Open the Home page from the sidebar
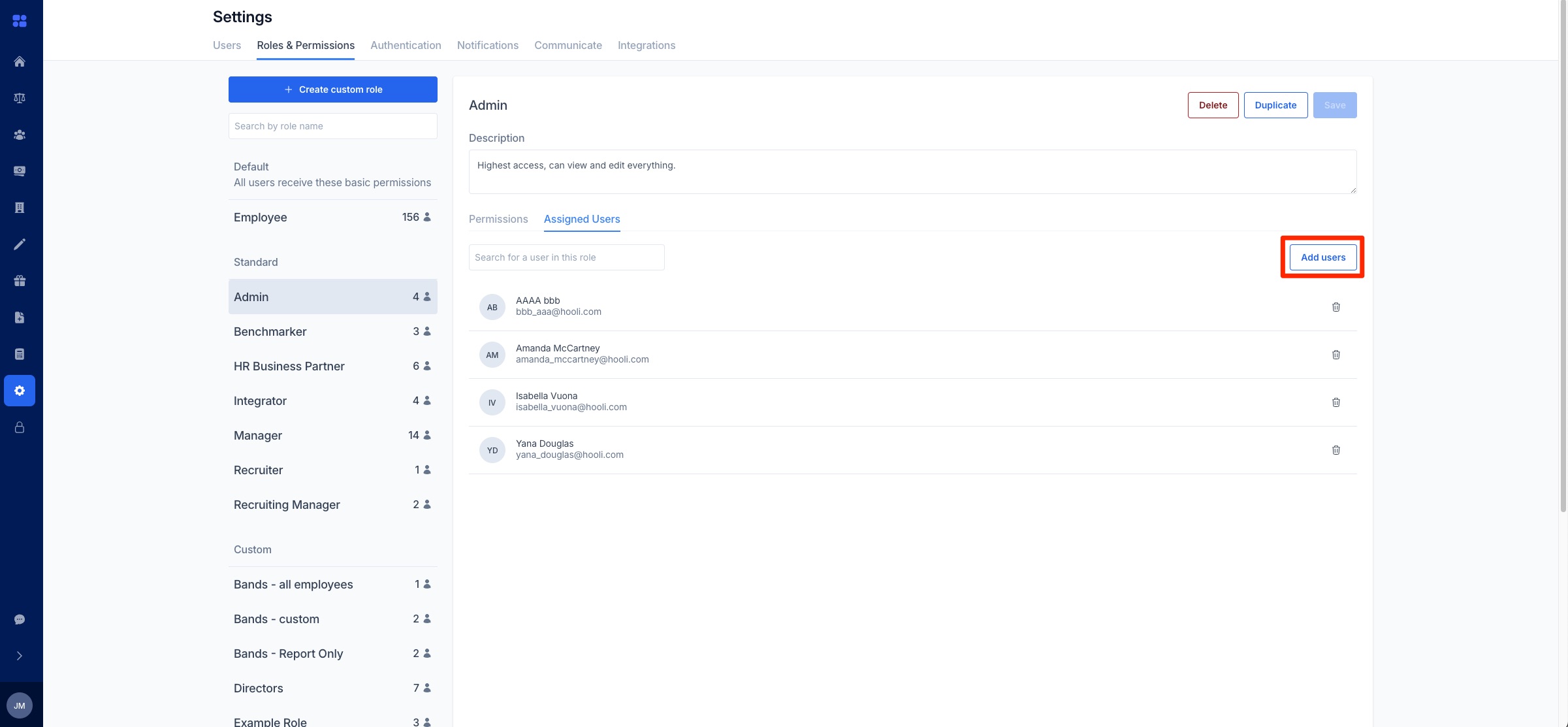The image size is (1568, 727). coord(20,61)
